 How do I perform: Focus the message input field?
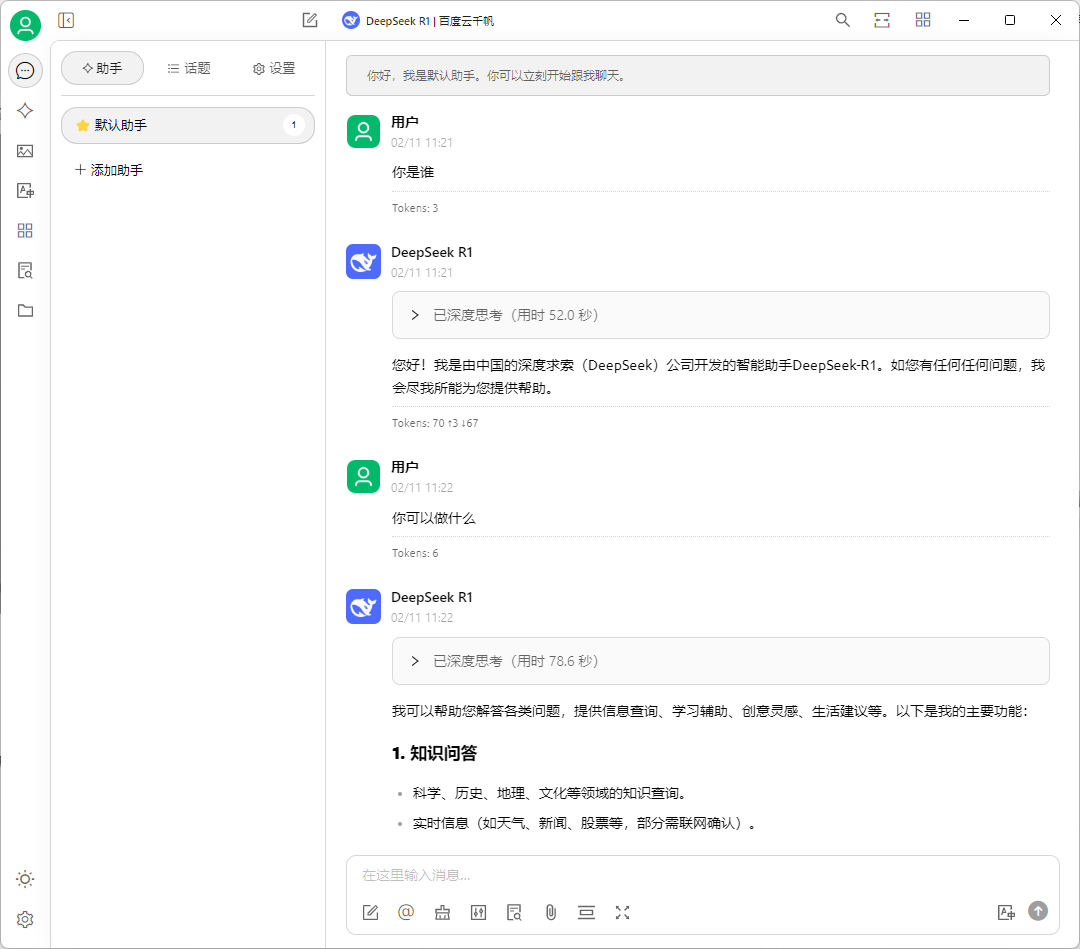(x=702, y=875)
